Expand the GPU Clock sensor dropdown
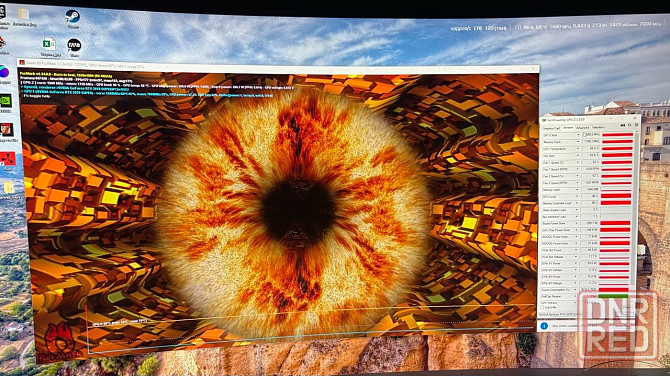Viewport: 670px width, 376px height. click(578, 135)
